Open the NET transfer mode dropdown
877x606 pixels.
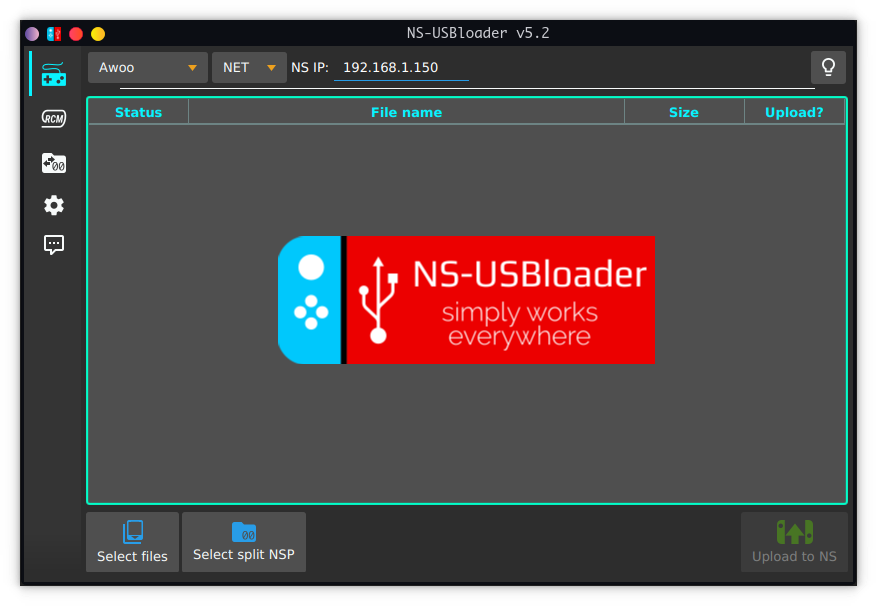(249, 67)
